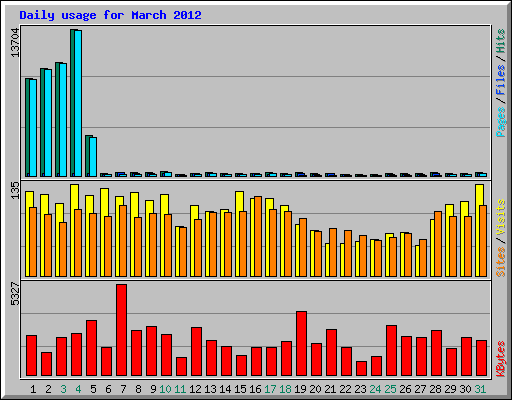Select the red KBytes bar for day 11

click(182, 367)
